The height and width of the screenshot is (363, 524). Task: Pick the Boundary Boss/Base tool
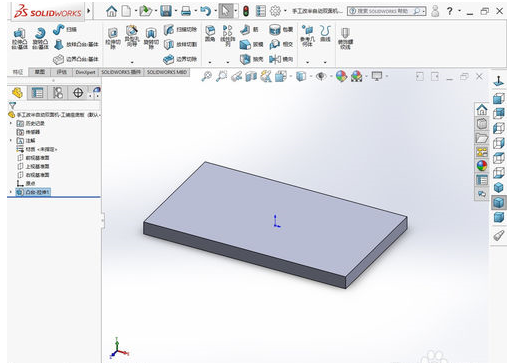pyautogui.click(x=76, y=59)
